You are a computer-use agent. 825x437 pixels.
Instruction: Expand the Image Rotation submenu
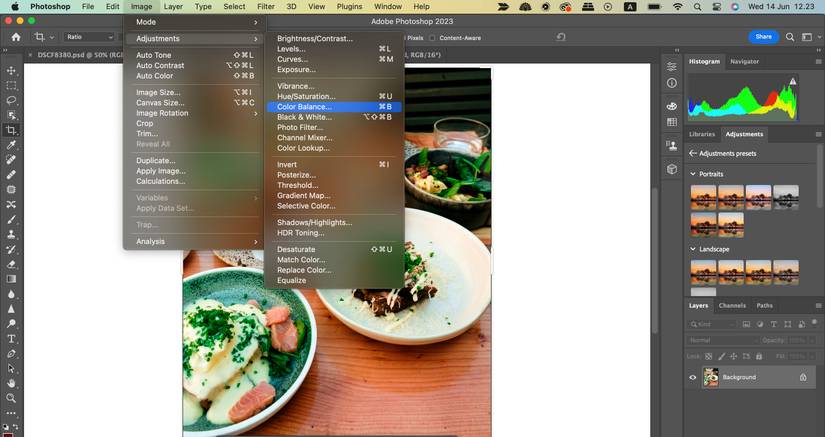click(195, 113)
